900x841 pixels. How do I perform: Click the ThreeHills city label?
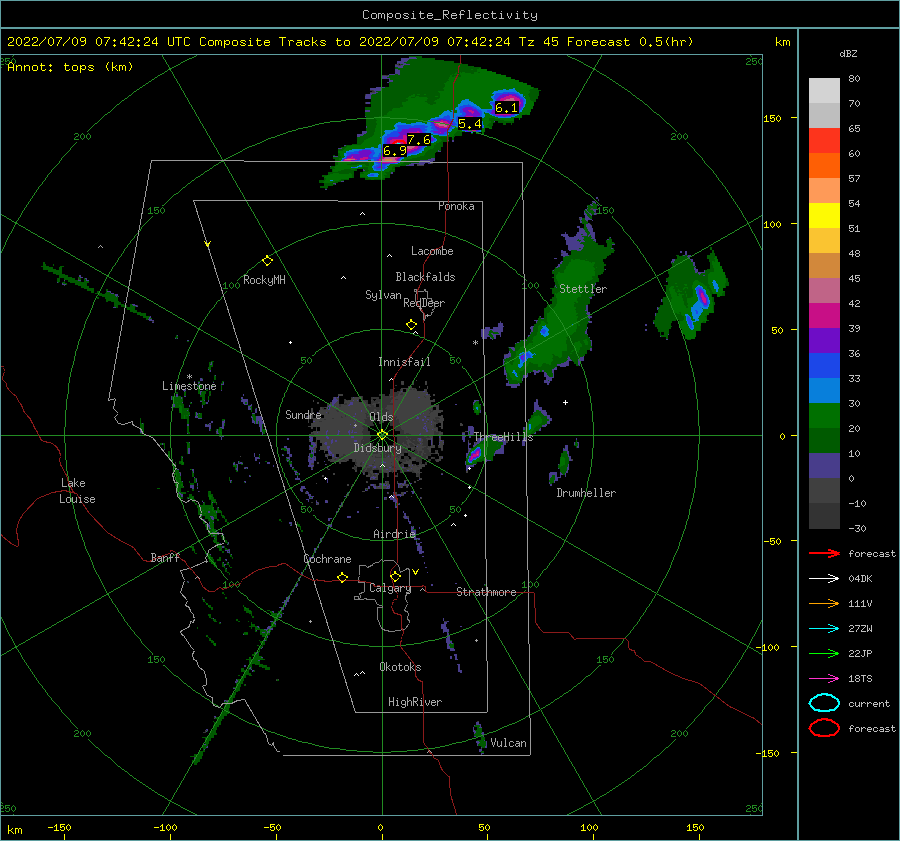503,437
